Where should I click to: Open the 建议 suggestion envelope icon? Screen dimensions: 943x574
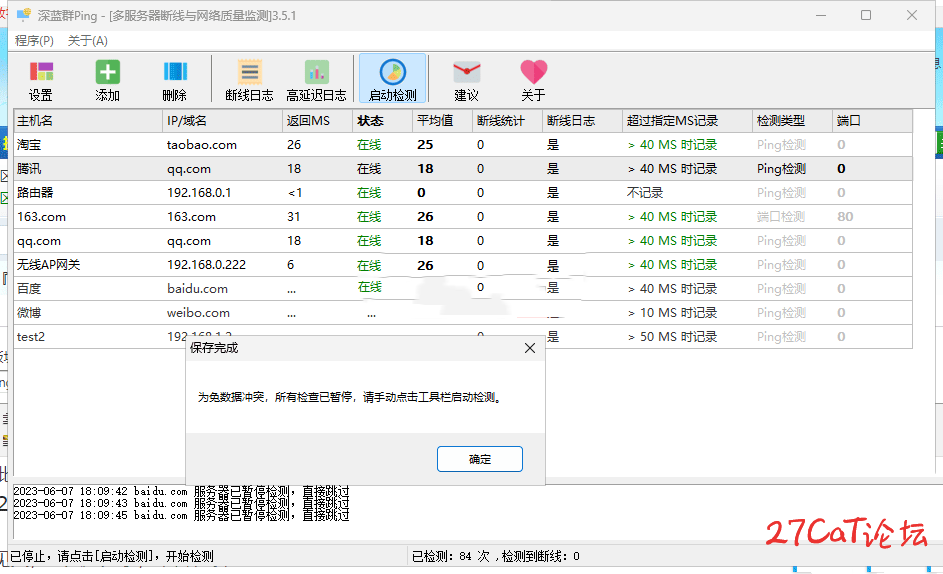click(x=466, y=80)
